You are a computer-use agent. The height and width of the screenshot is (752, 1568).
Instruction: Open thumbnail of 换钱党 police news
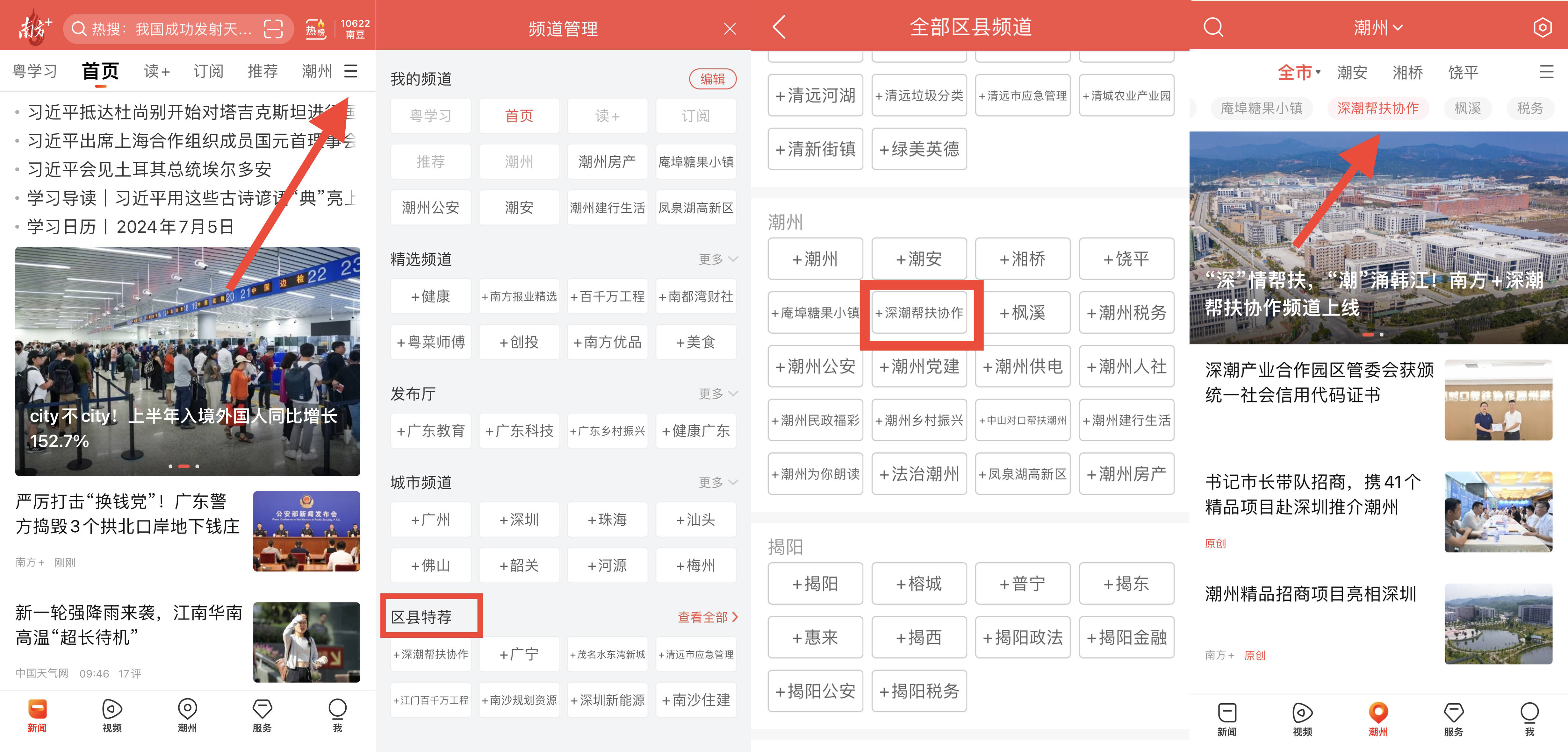(x=306, y=531)
